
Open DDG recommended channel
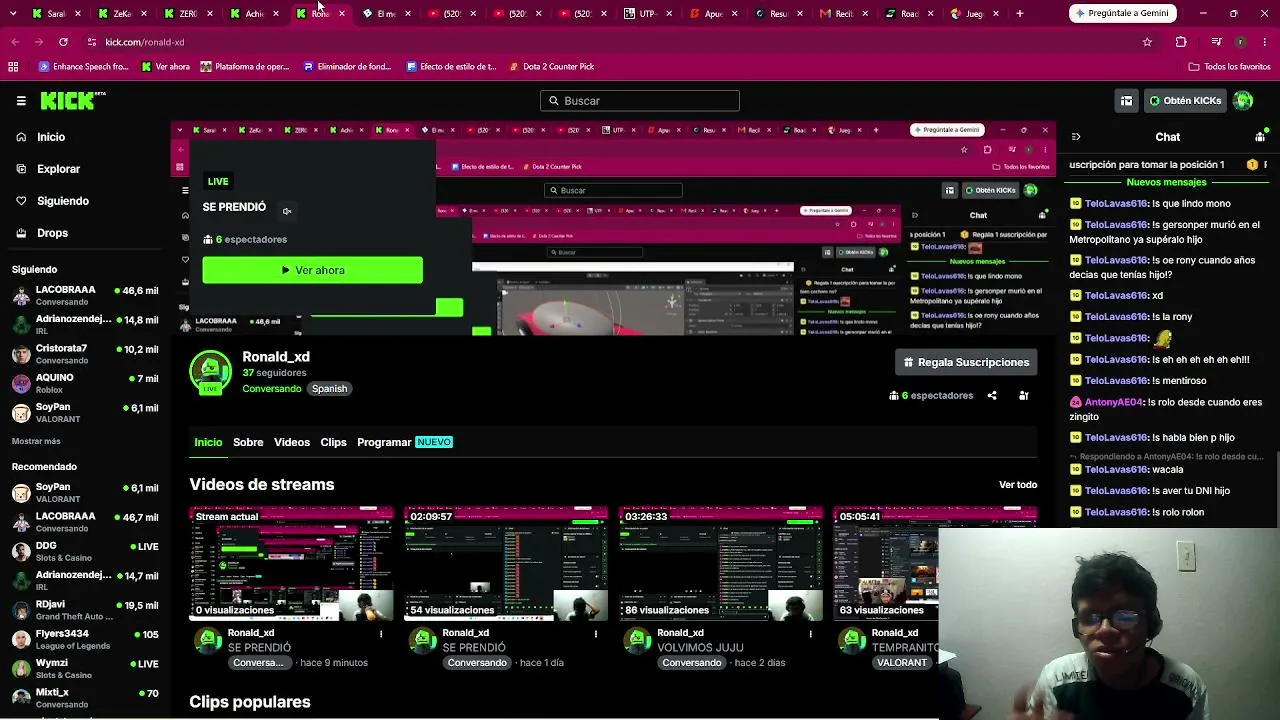coord(85,552)
